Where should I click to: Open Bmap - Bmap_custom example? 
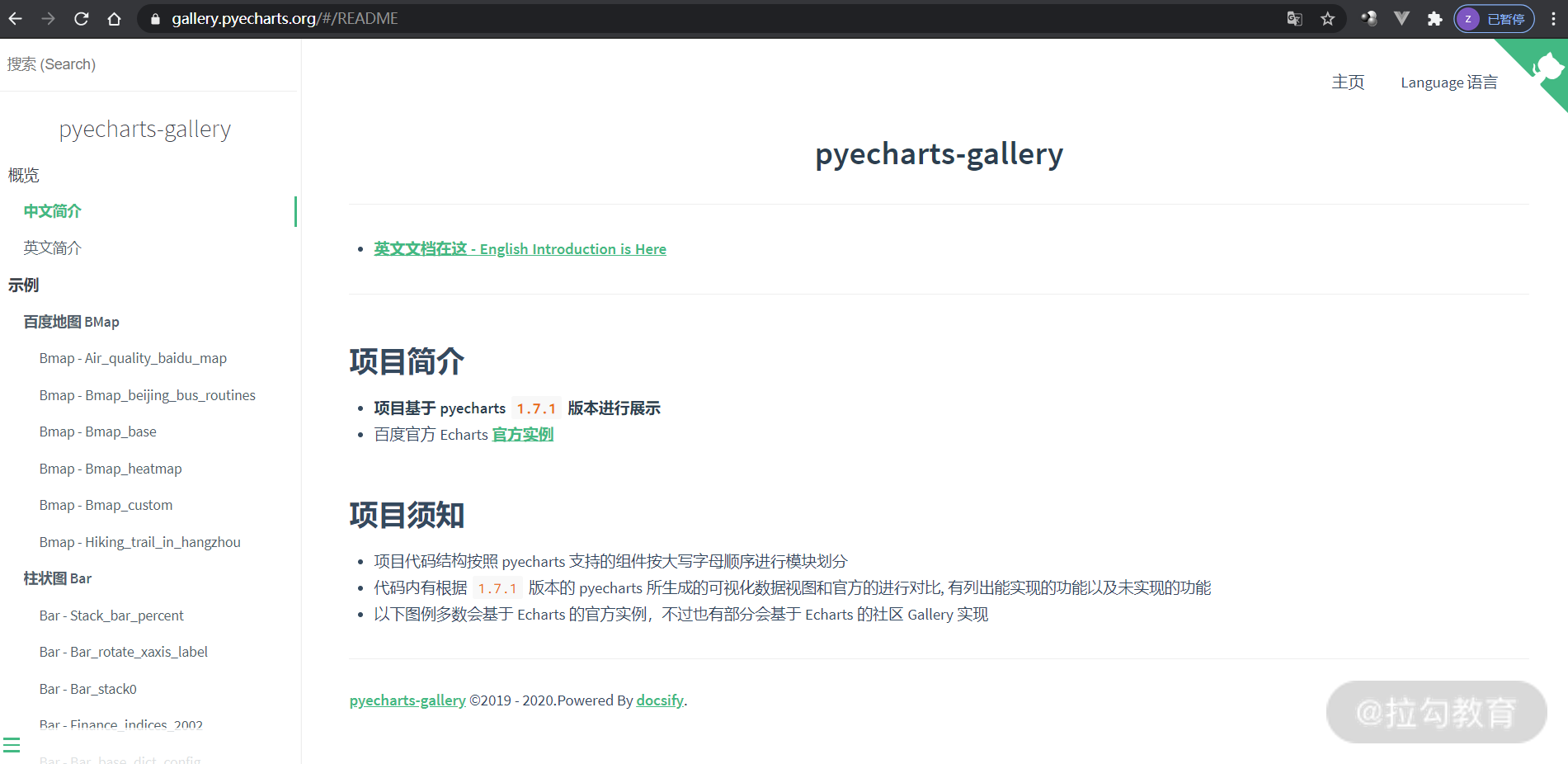click(x=106, y=505)
